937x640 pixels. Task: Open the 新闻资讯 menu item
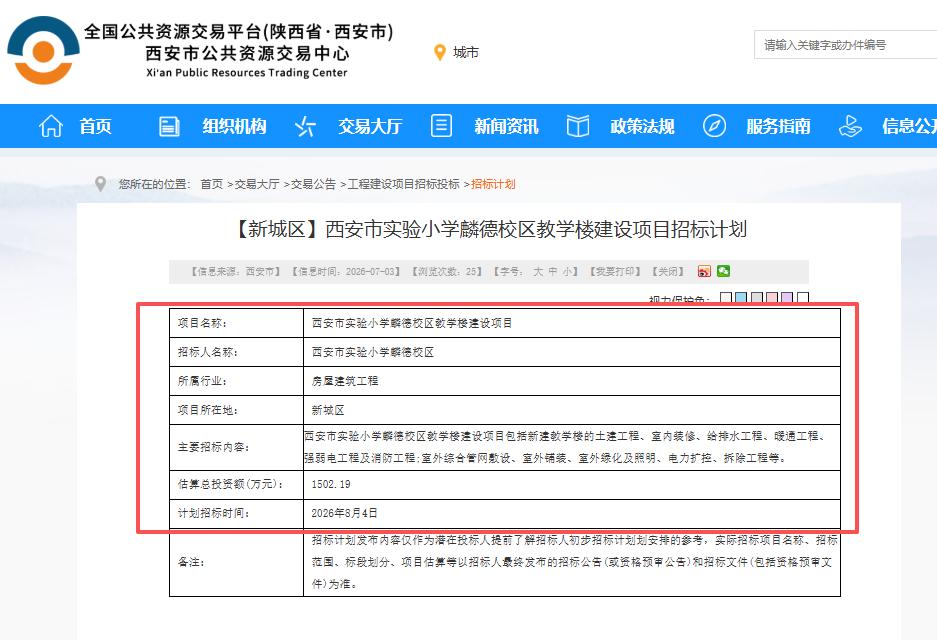click(x=506, y=126)
